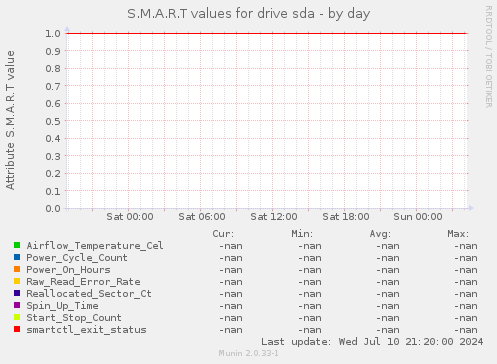This screenshot has width=497, height=364.
Task: Click the Avg: column header
Action: click(380, 234)
